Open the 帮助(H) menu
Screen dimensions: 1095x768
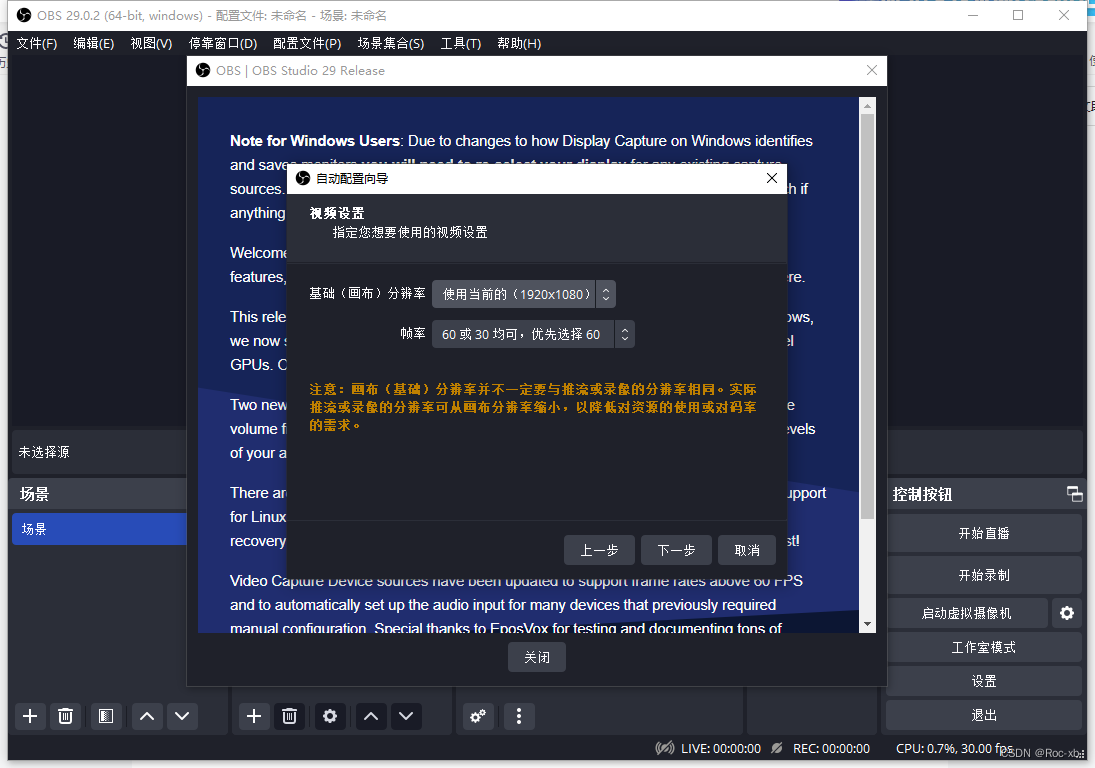tap(519, 43)
